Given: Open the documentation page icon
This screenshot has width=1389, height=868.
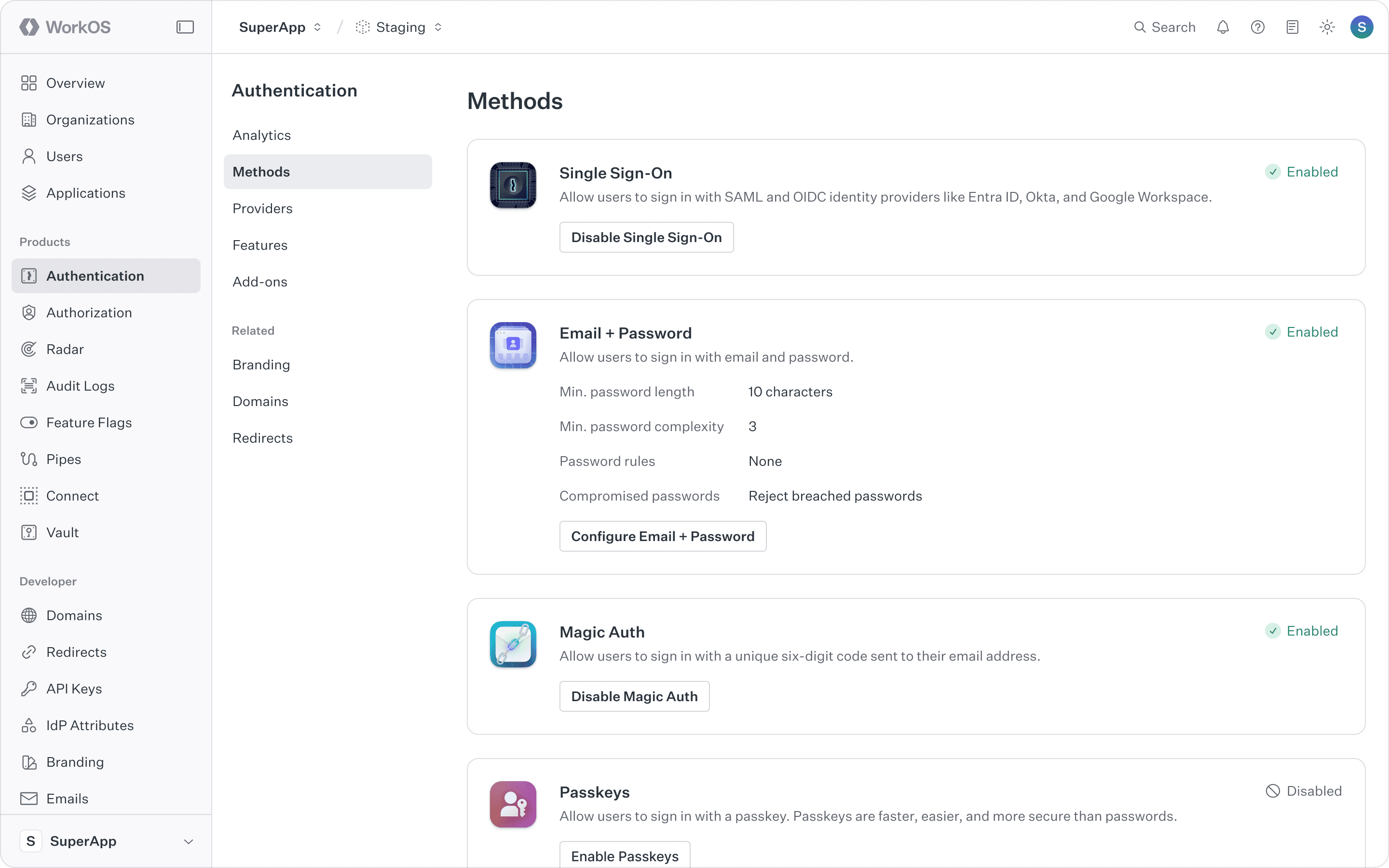Looking at the screenshot, I should click(x=1293, y=27).
